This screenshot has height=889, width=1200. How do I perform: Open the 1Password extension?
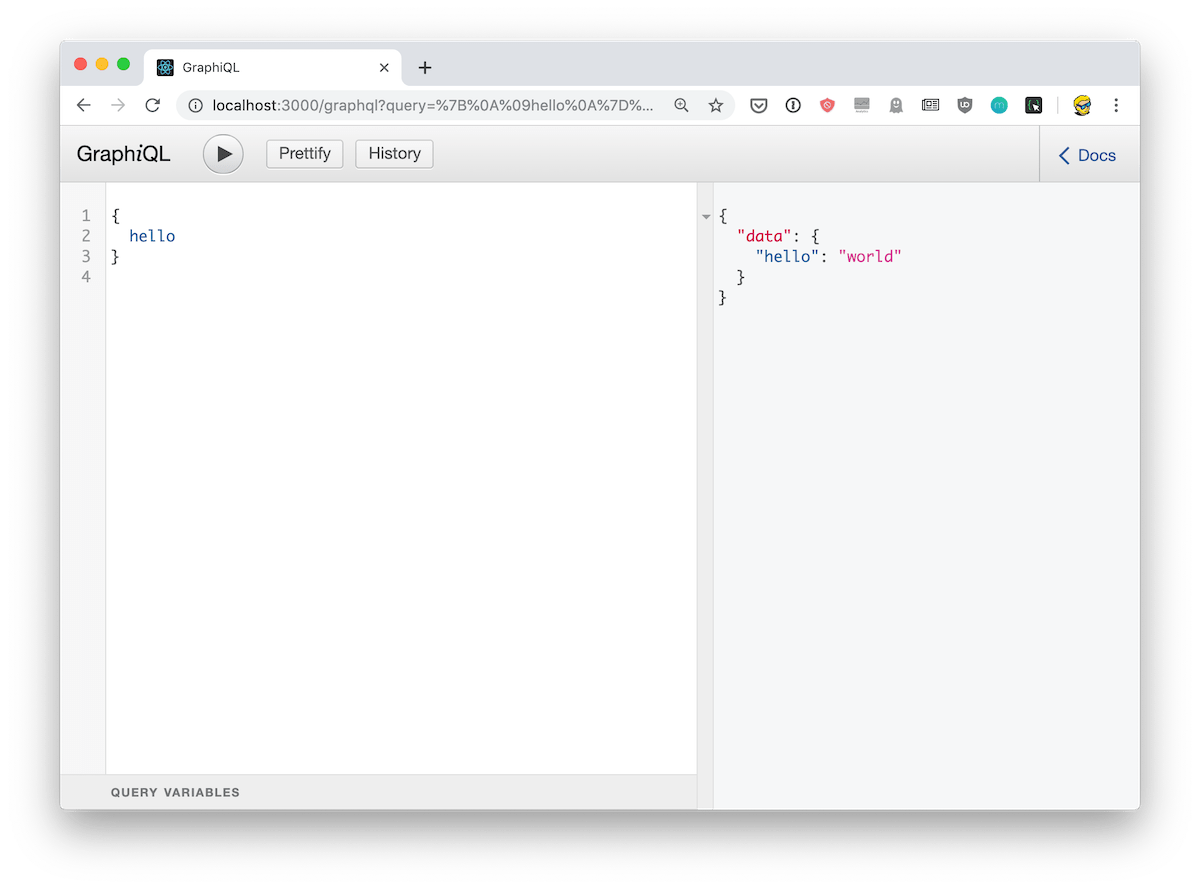793,105
